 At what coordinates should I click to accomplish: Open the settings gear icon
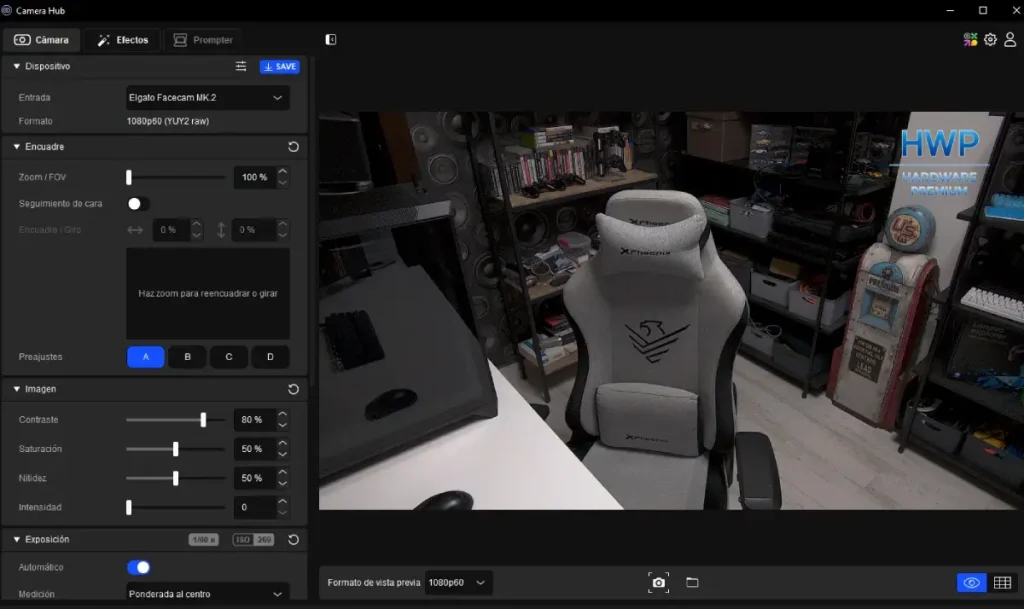point(990,40)
